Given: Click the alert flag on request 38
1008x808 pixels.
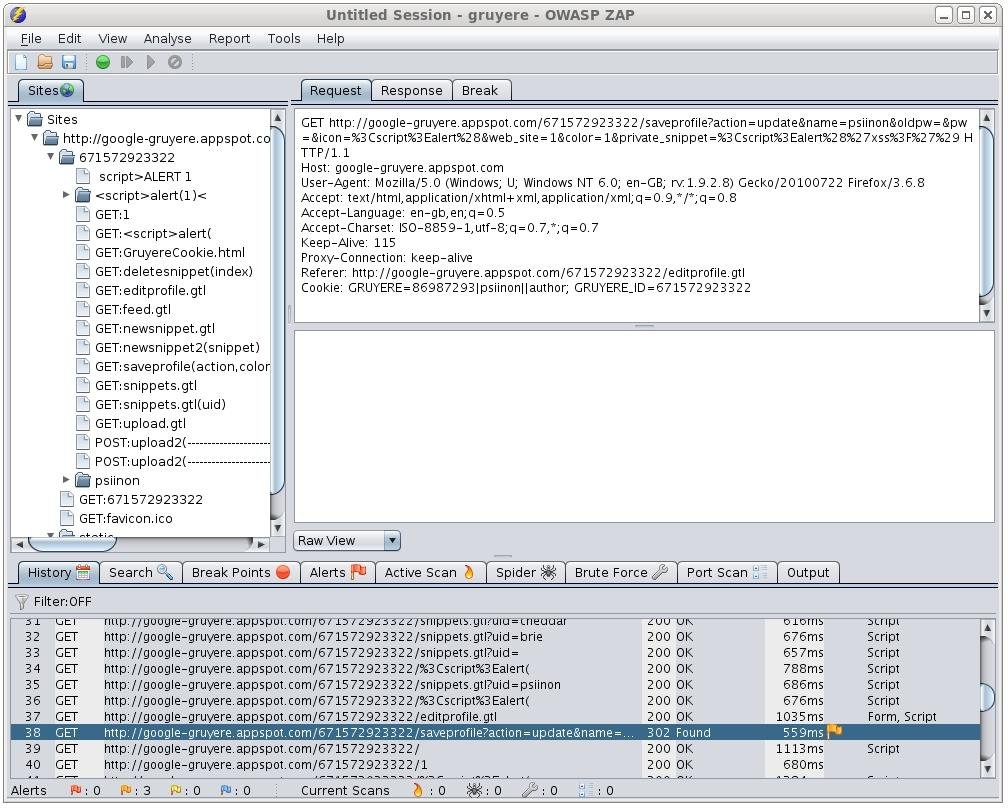Looking at the screenshot, I should [834, 732].
